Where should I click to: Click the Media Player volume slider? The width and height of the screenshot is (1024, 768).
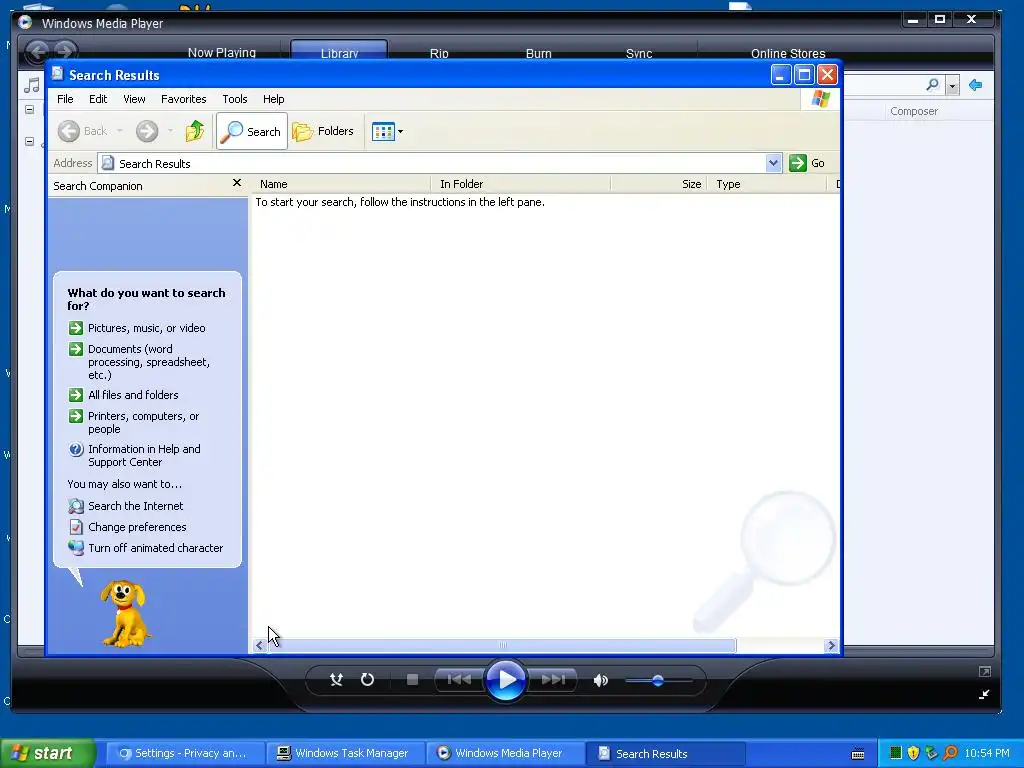pos(658,680)
